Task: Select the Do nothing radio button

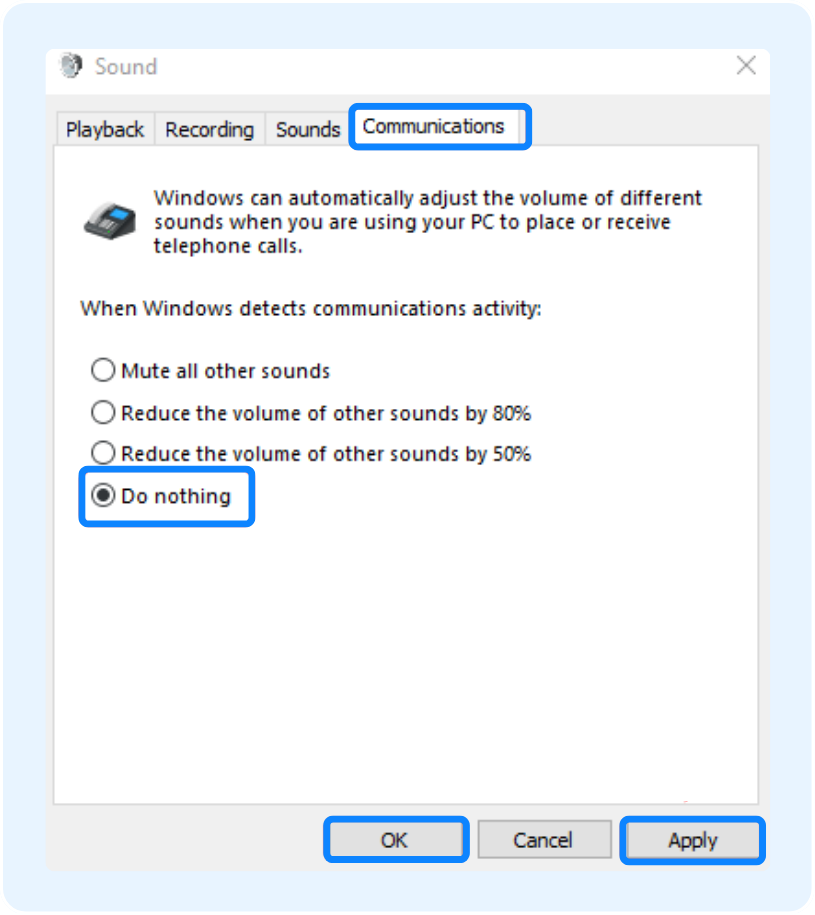Action: [x=103, y=496]
